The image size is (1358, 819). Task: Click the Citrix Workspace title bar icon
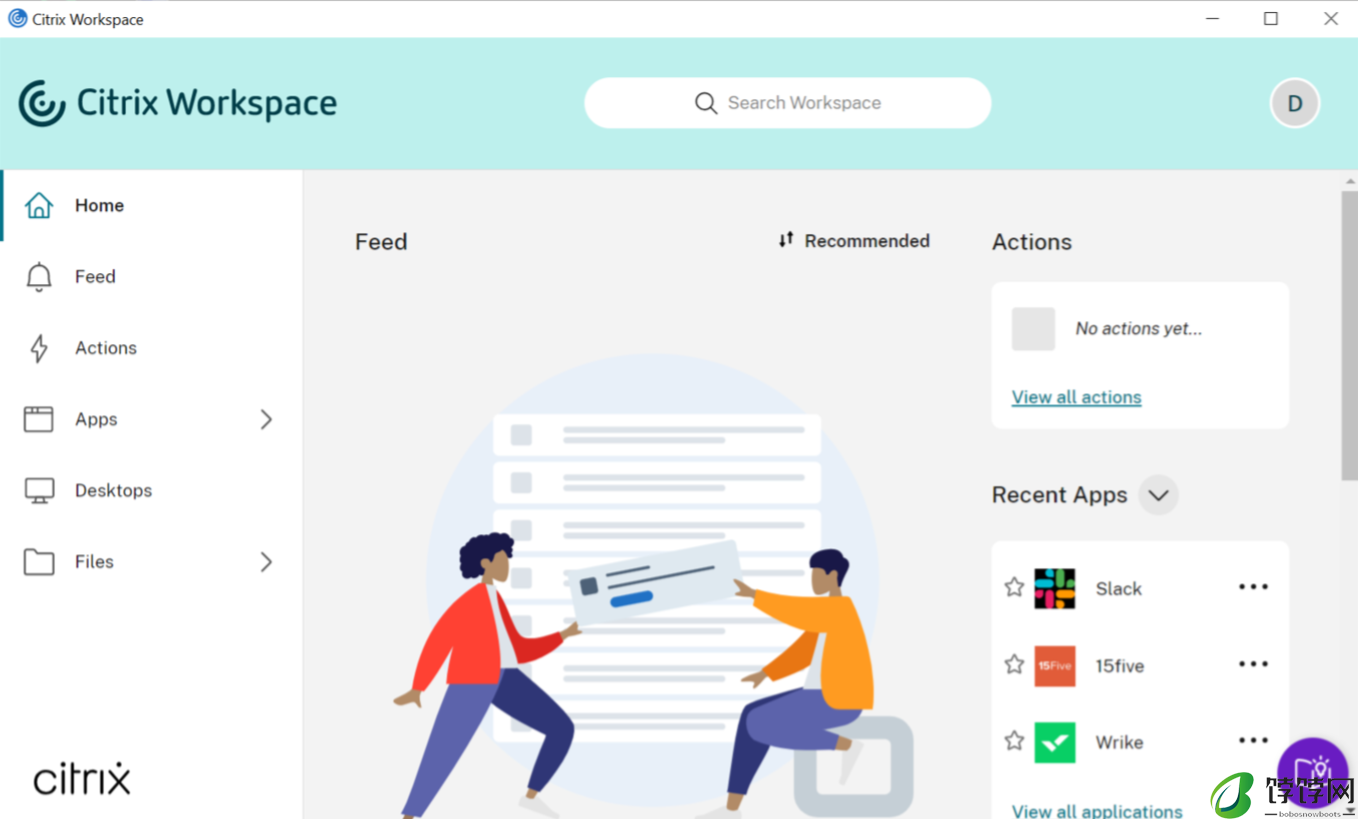point(17,19)
